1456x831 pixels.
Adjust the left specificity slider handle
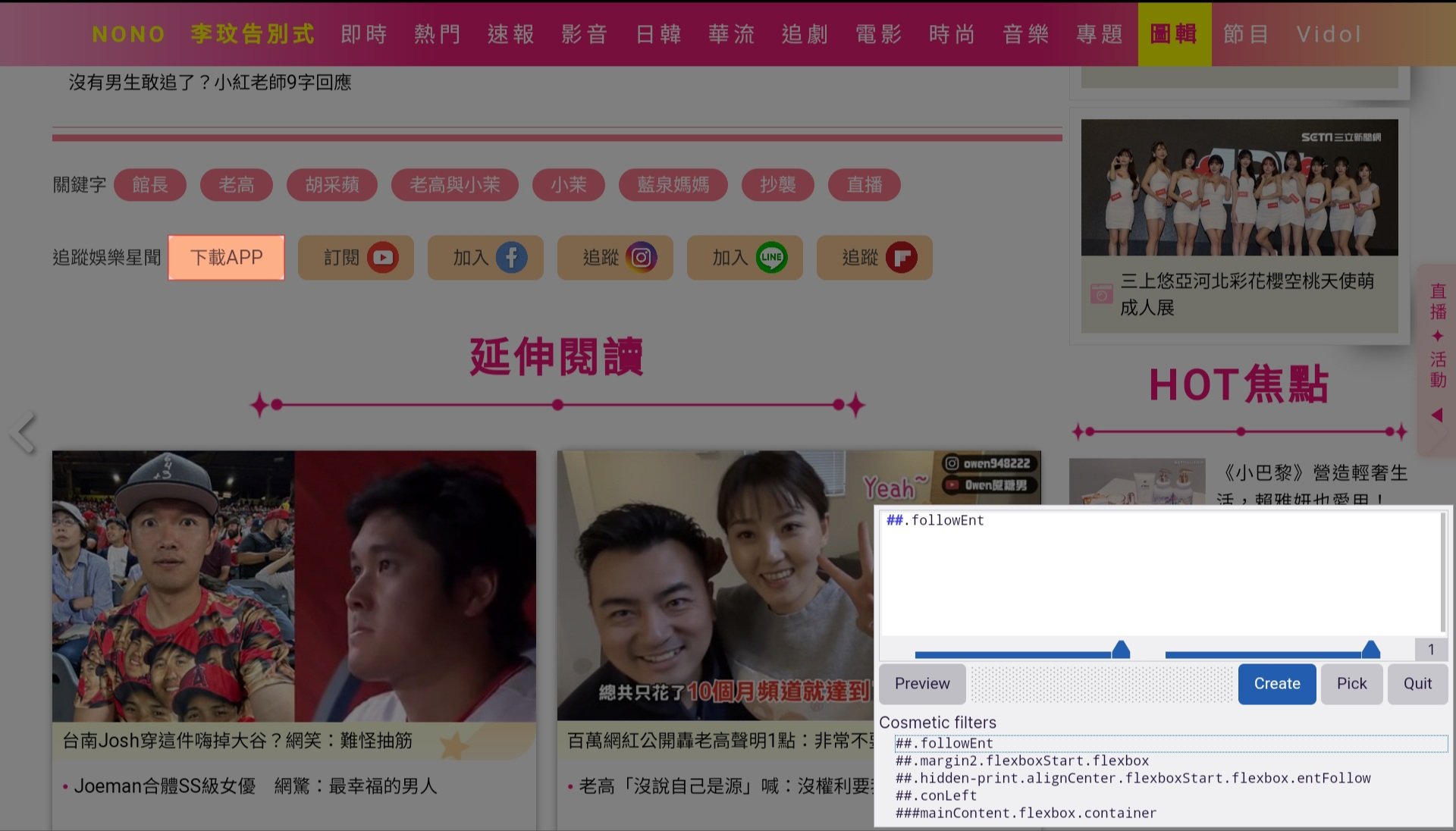tap(1121, 650)
